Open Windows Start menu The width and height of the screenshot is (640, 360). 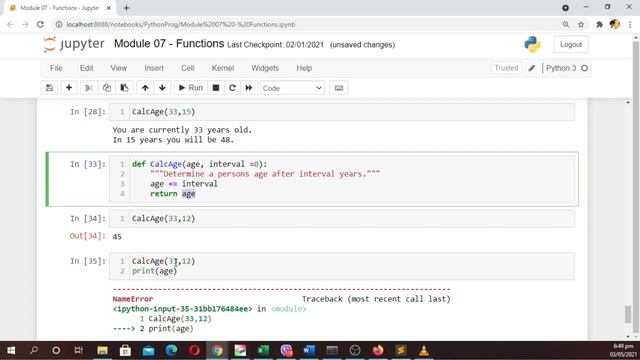coord(11,350)
